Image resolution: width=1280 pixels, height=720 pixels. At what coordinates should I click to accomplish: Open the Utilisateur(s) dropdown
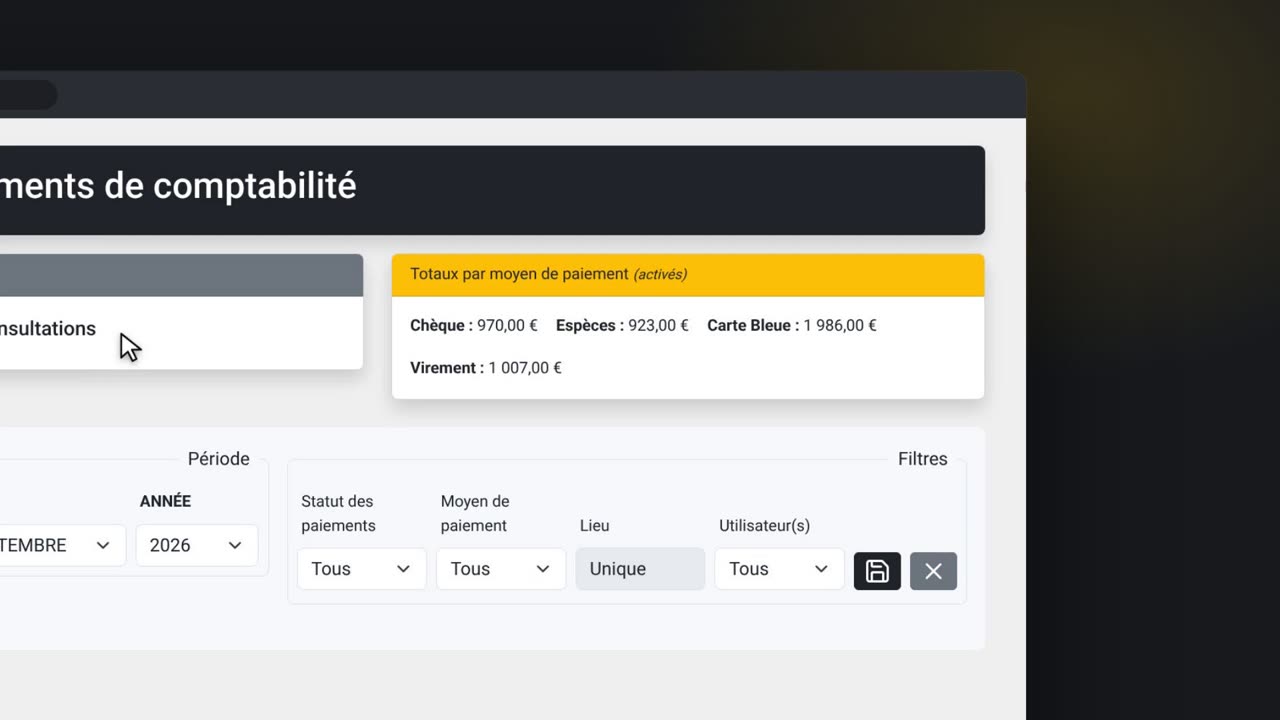779,569
